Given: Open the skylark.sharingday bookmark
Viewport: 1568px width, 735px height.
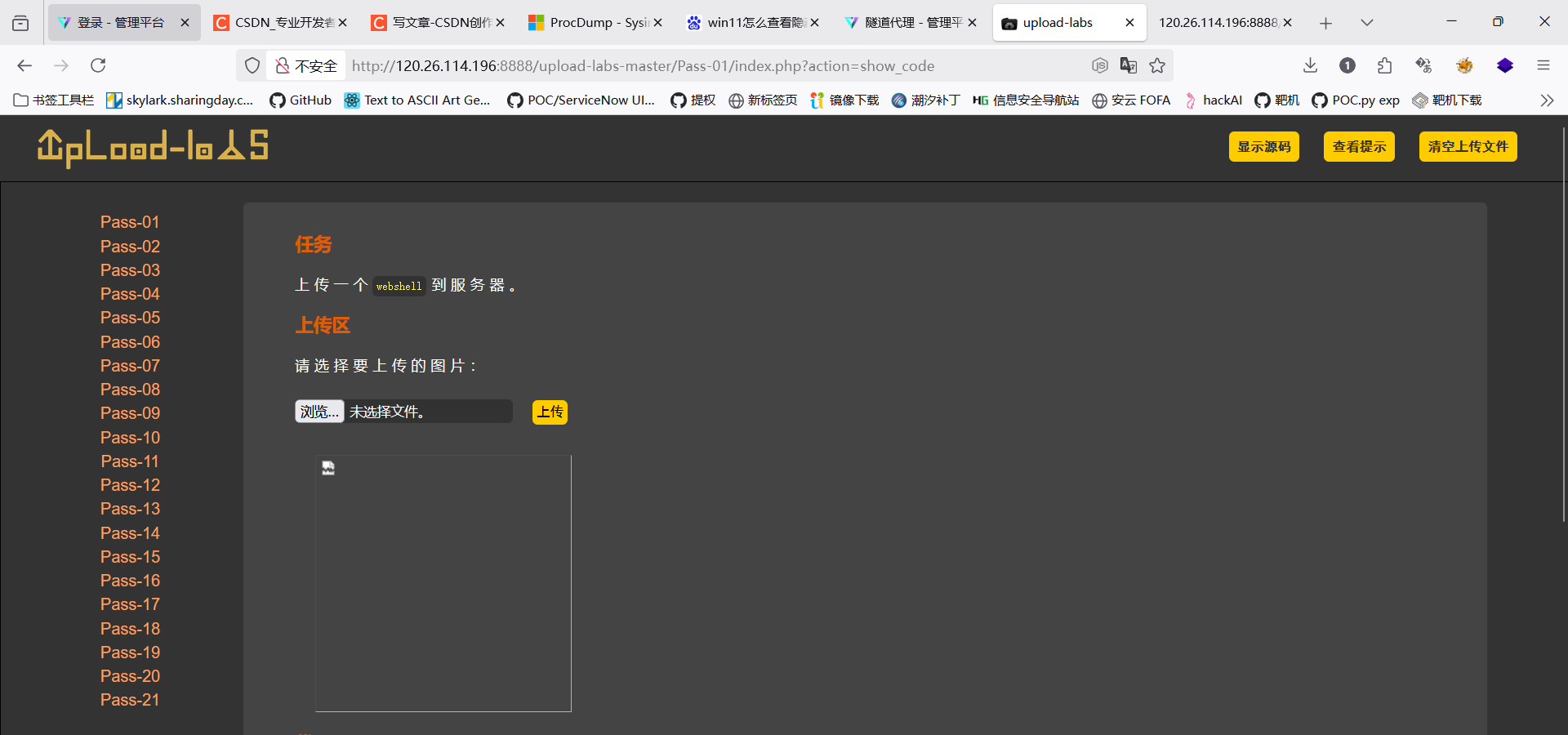Looking at the screenshot, I should [x=180, y=100].
